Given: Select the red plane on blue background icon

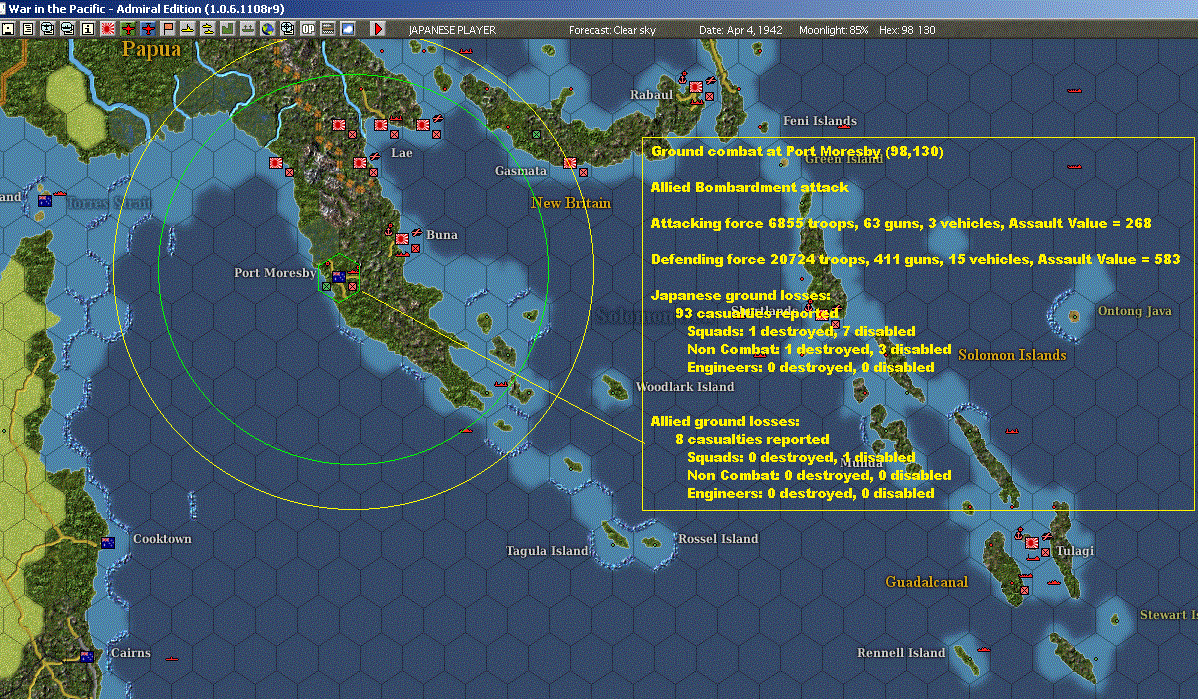Looking at the screenshot, I should click(x=148, y=29).
